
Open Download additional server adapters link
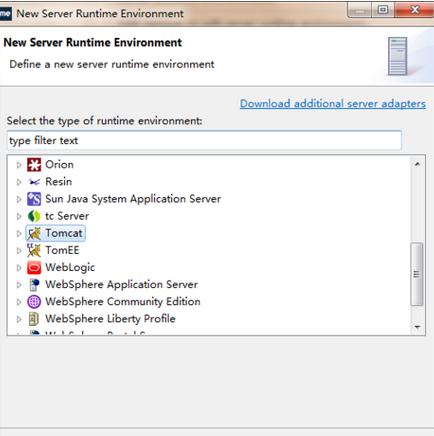(x=333, y=104)
